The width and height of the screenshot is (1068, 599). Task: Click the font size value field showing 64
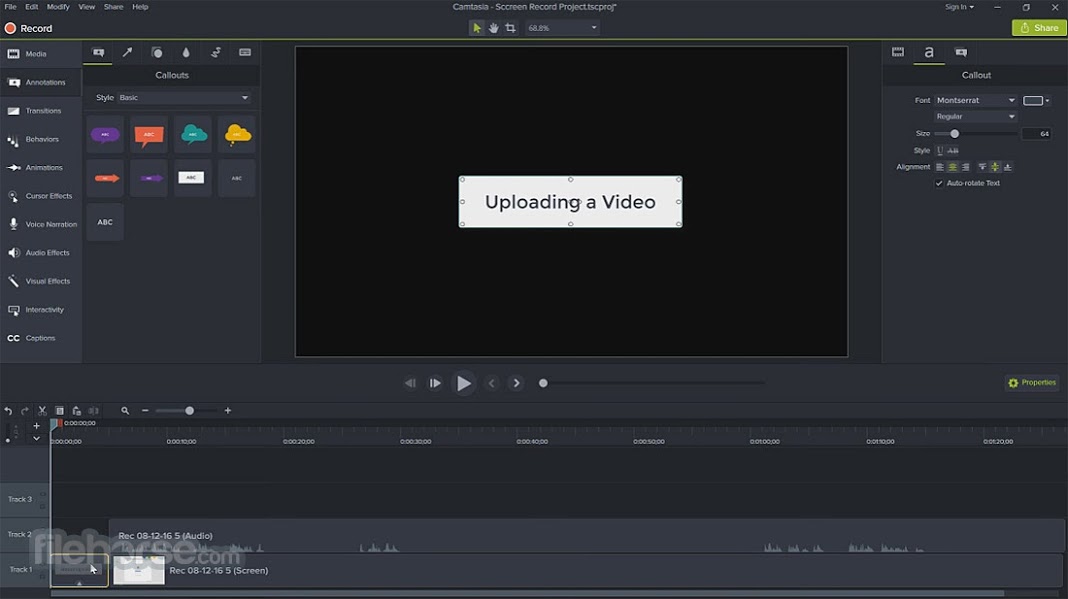pos(1036,134)
